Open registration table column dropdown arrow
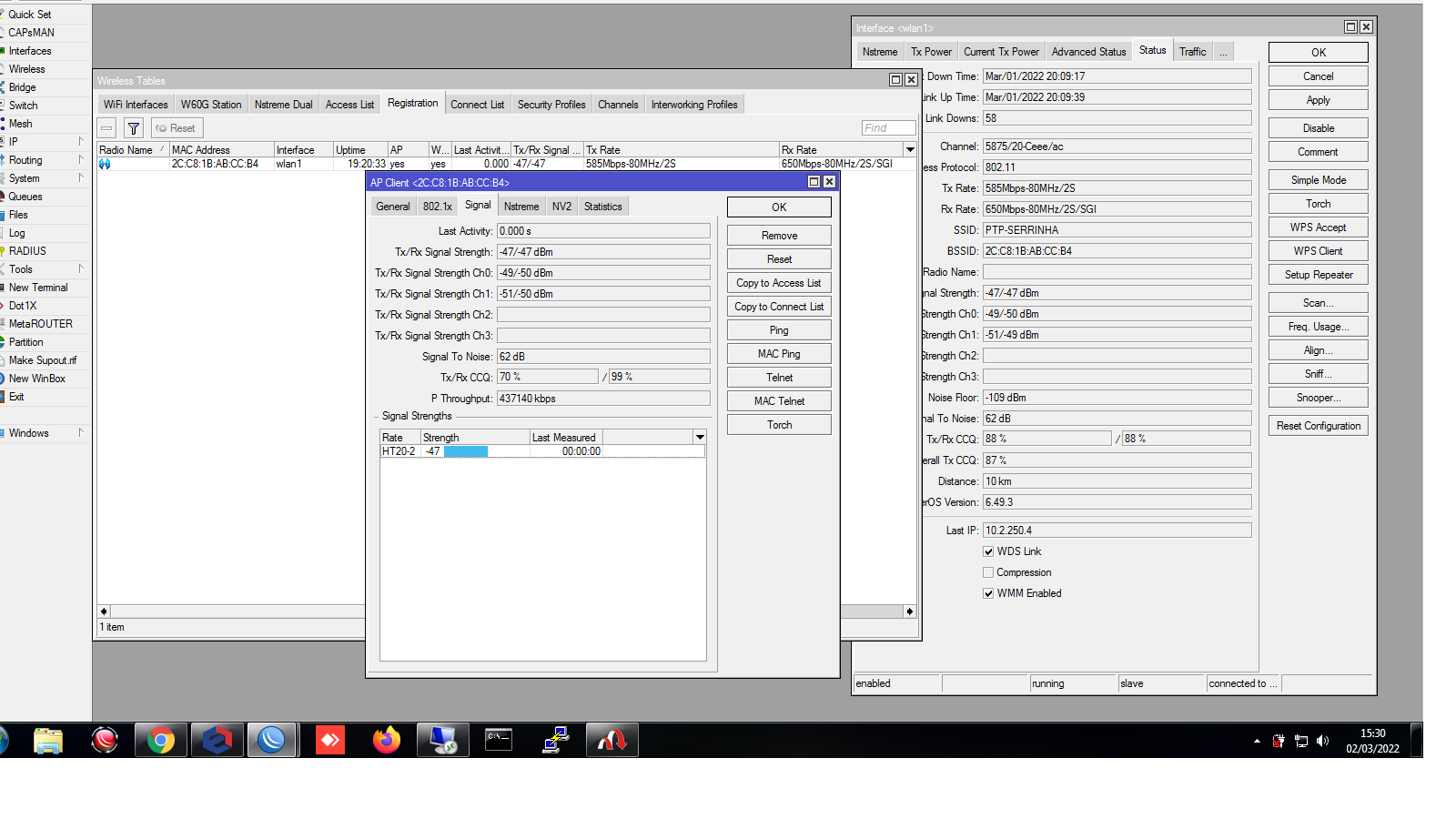 (x=909, y=150)
